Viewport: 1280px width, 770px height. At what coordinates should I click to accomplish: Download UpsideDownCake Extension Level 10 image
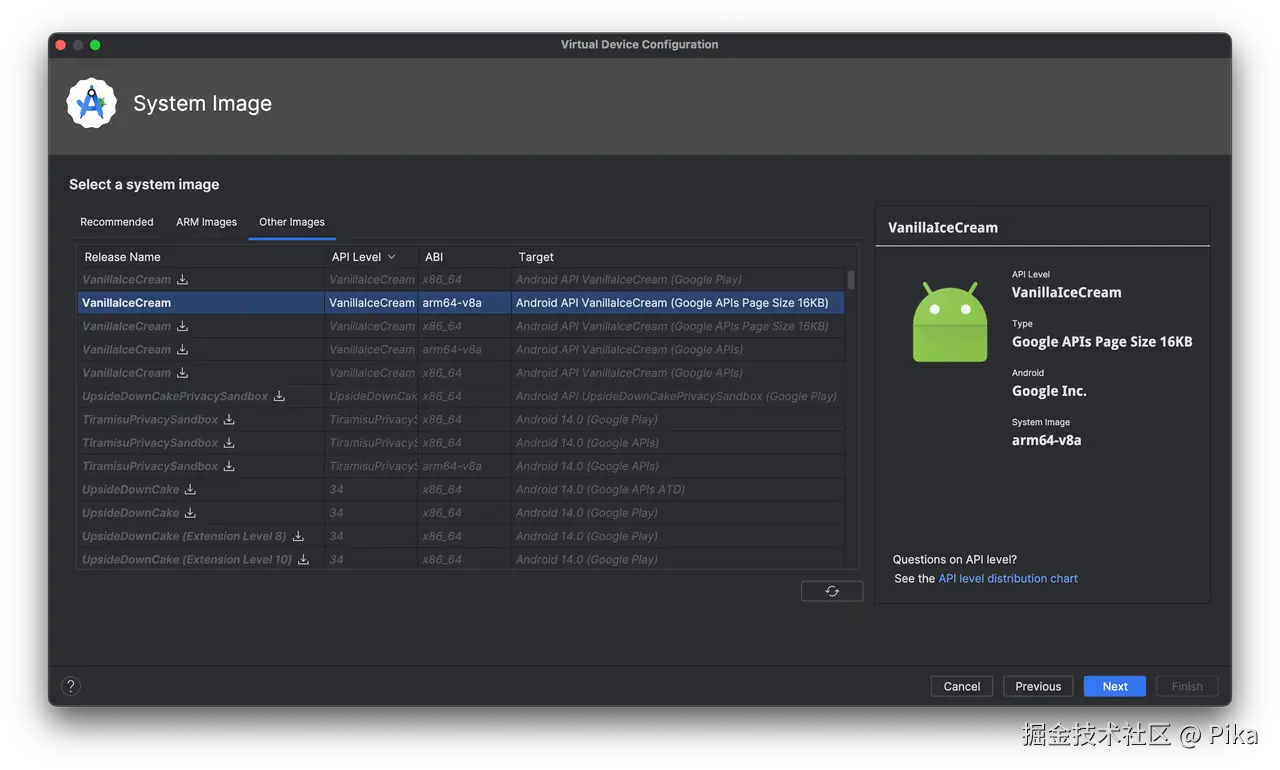point(303,560)
